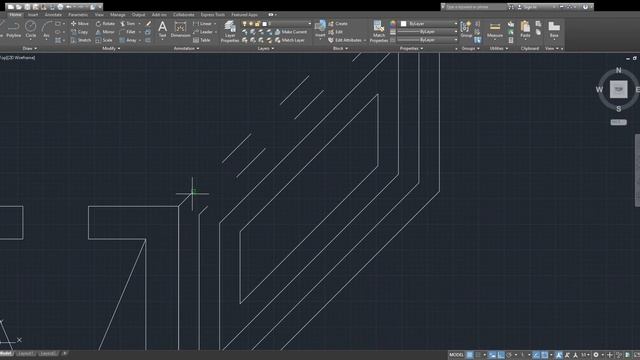Screen dimensions: 640x360
Task: Click the Base view tool
Action: tap(554, 29)
